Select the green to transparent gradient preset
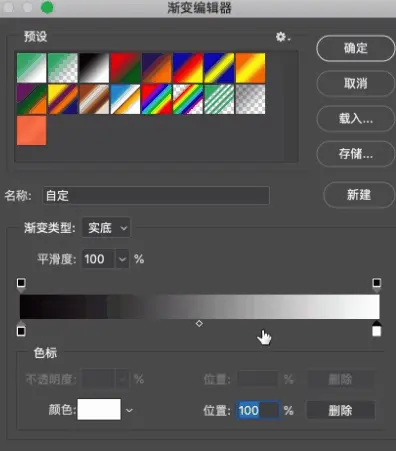Image resolution: width=396 pixels, height=451 pixels. pyautogui.click(x=63, y=68)
